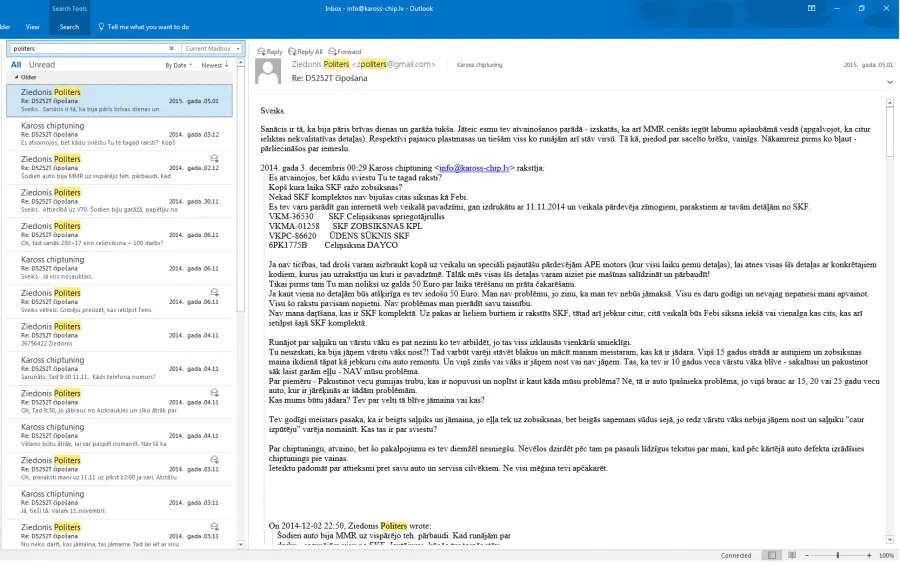Click reading pane scrollbar down arrow
This screenshot has width=900, height=562.
point(890,540)
